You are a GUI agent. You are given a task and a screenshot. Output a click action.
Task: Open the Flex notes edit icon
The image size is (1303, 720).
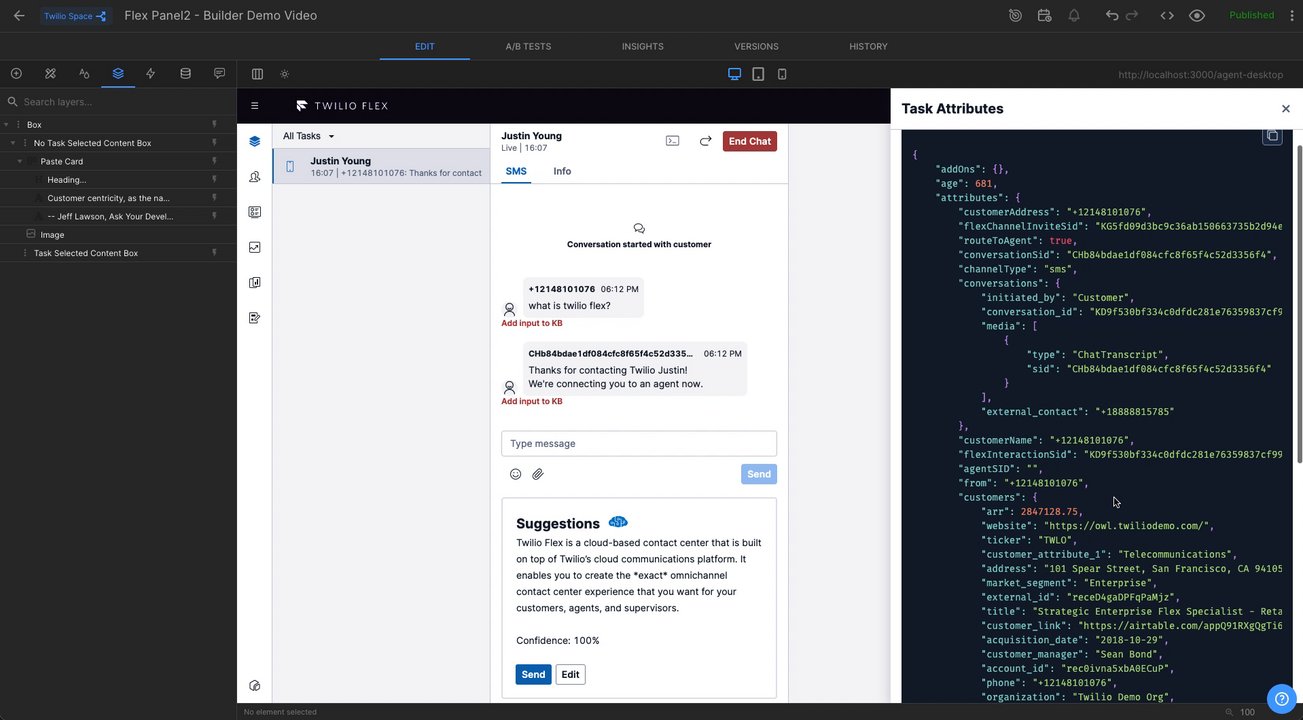coord(254,318)
